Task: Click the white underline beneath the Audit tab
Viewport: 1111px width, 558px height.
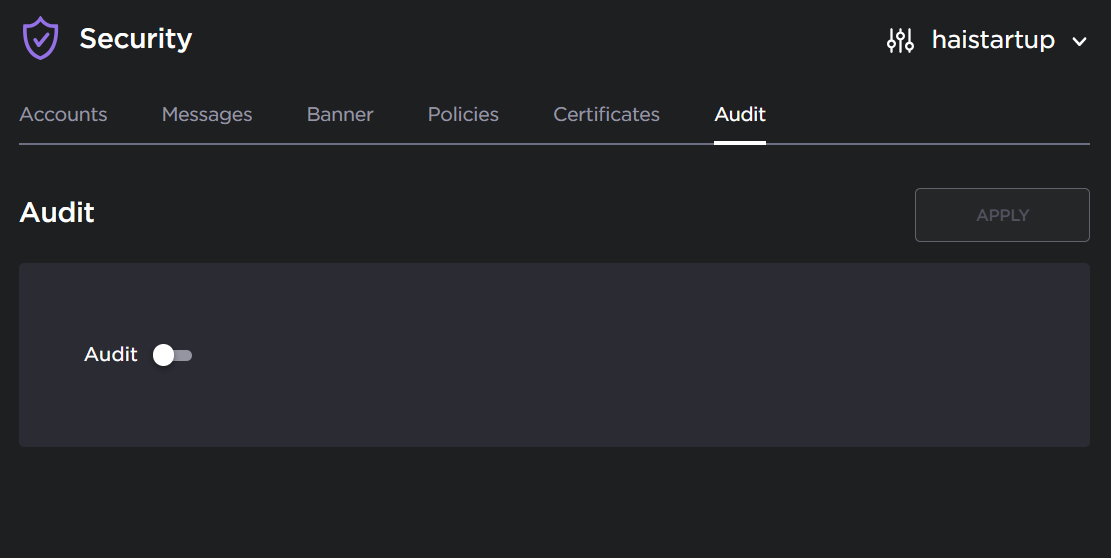Action: [740, 142]
